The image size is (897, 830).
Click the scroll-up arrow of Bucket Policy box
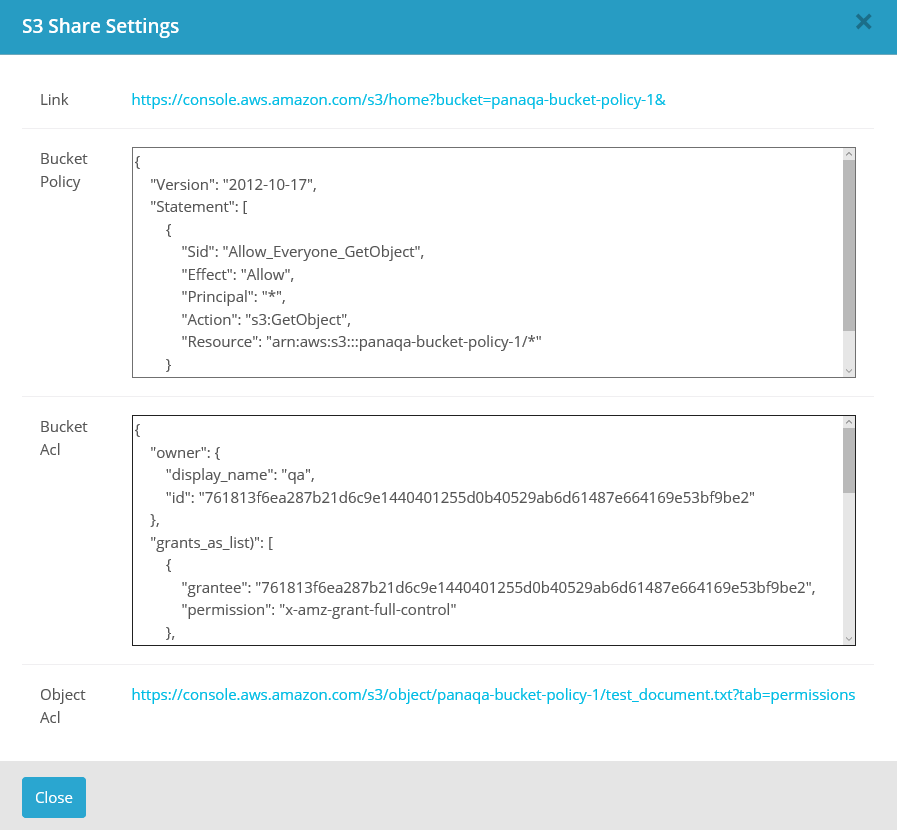848,156
